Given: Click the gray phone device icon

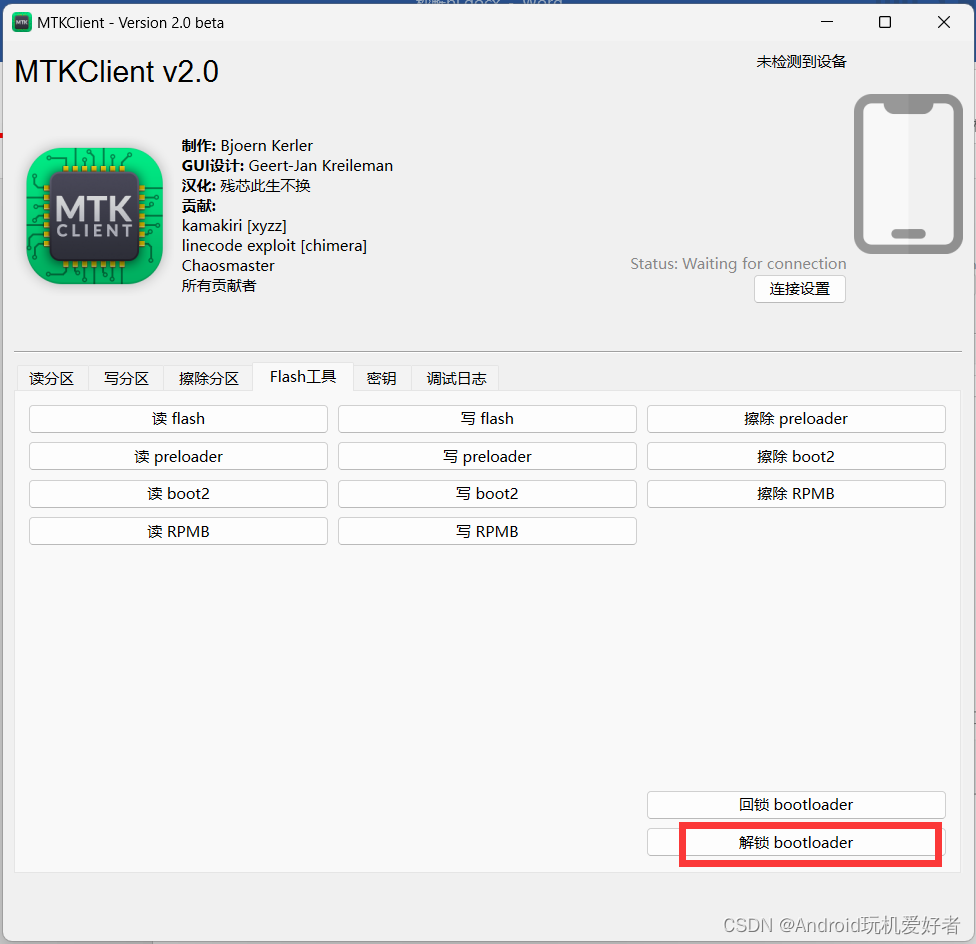Looking at the screenshot, I should point(908,174).
